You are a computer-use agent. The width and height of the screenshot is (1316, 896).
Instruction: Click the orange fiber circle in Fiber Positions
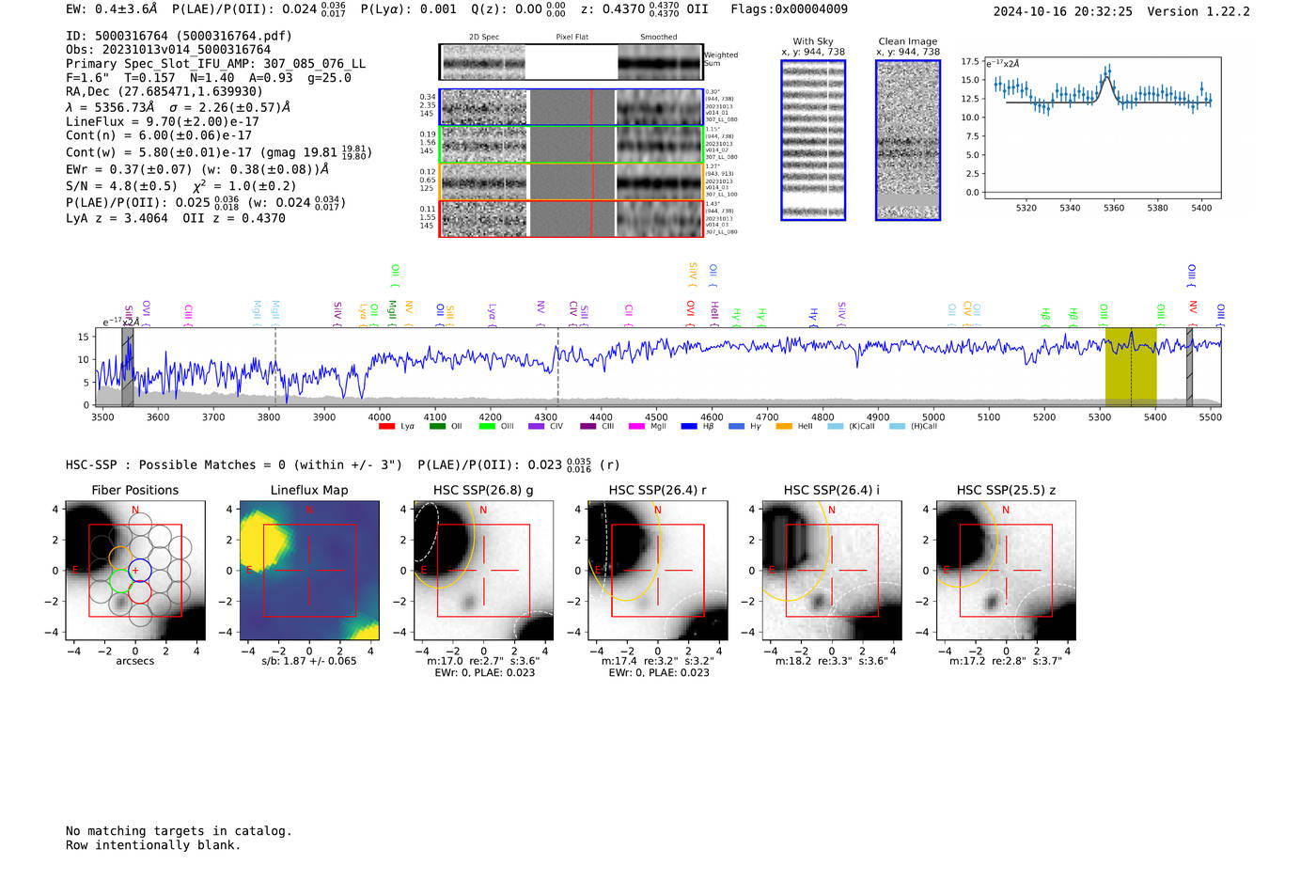120,558
